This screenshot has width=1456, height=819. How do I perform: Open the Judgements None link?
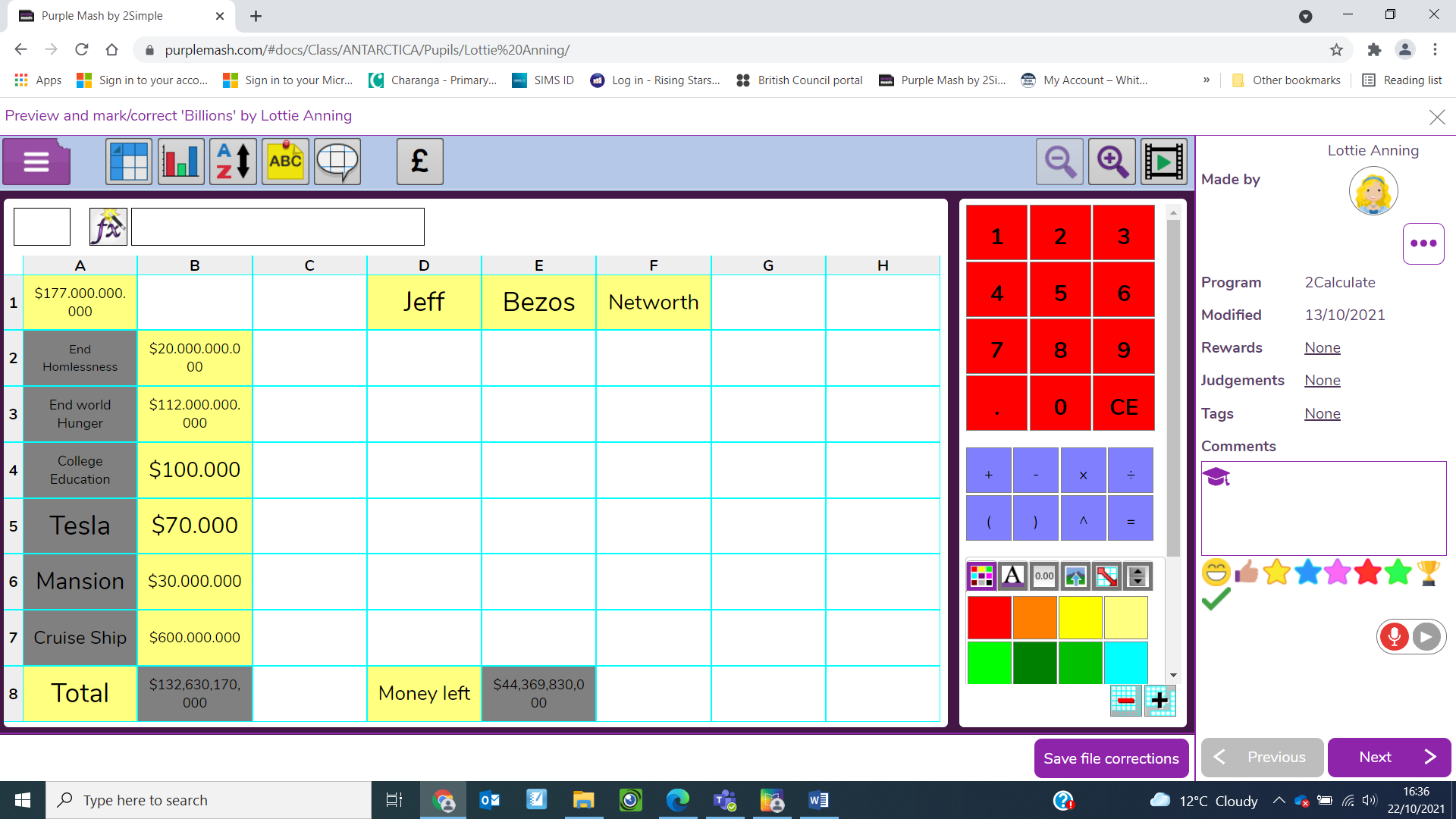point(1323,380)
